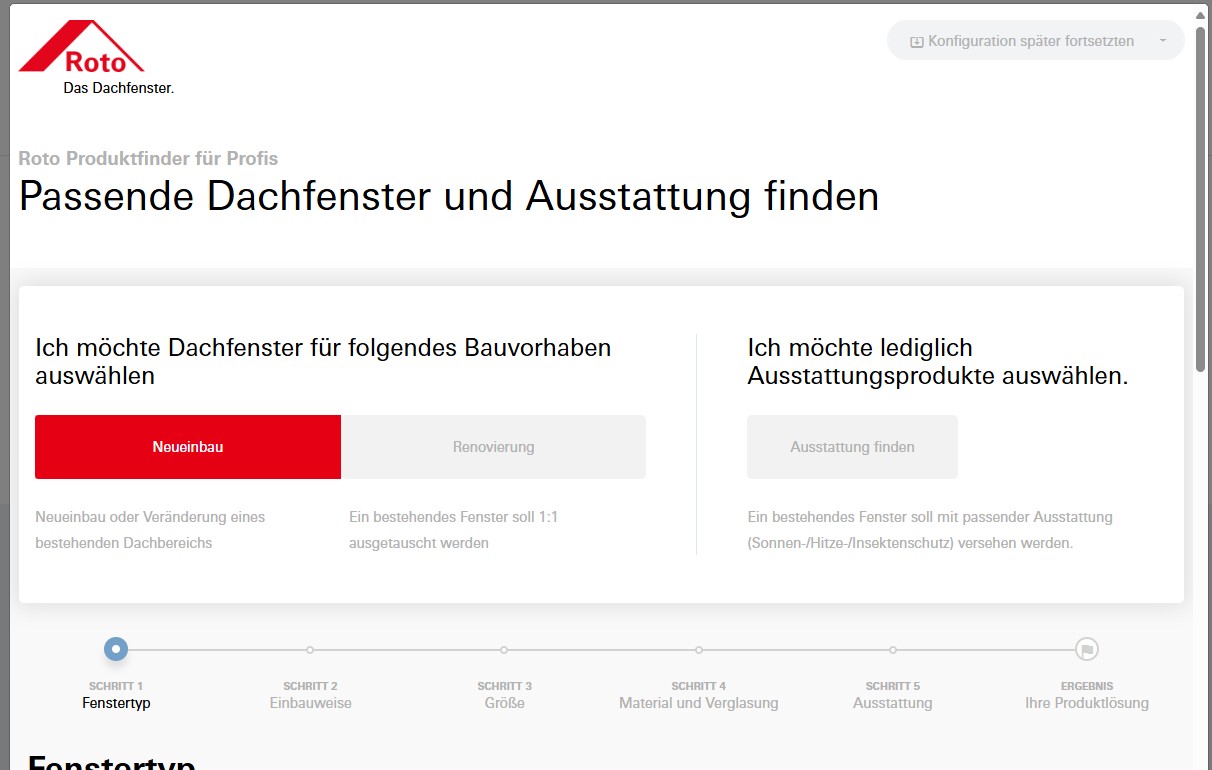
Task: Click the Roto house logo
Action: tap(82, 49)
